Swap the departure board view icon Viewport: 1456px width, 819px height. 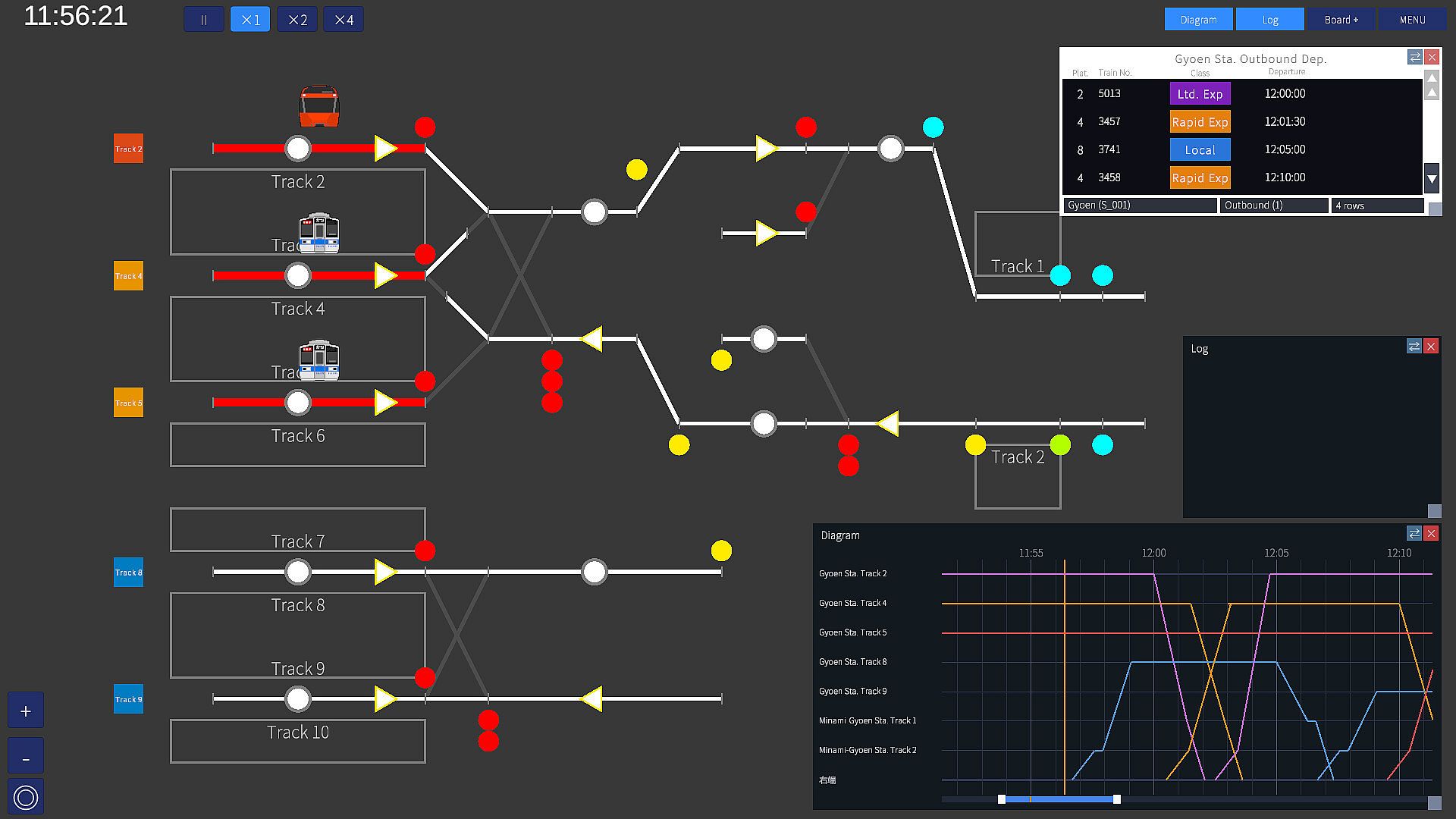(x=1415, y=58)
